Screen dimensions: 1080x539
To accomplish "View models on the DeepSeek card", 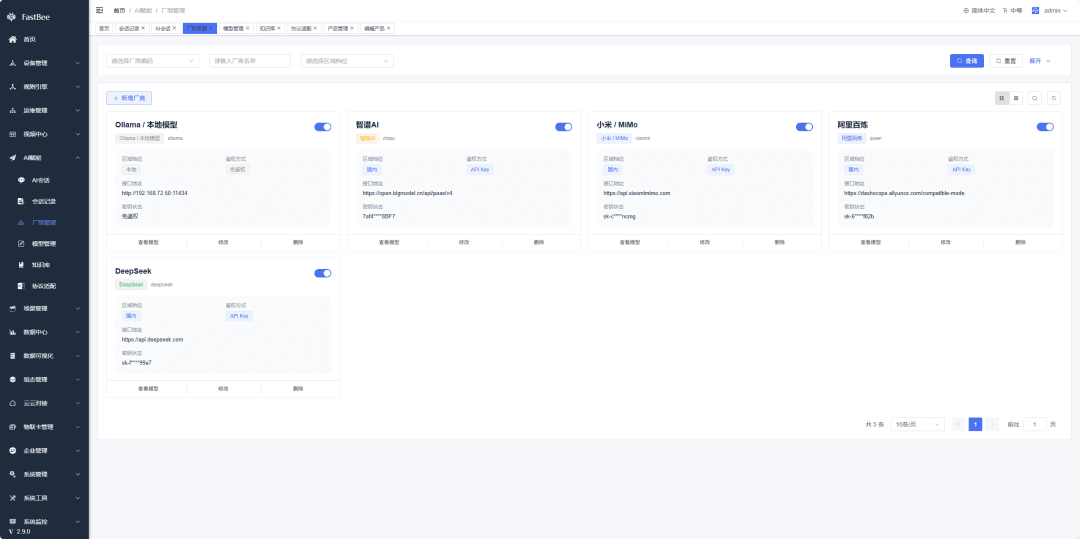I will tap(147, 389).
